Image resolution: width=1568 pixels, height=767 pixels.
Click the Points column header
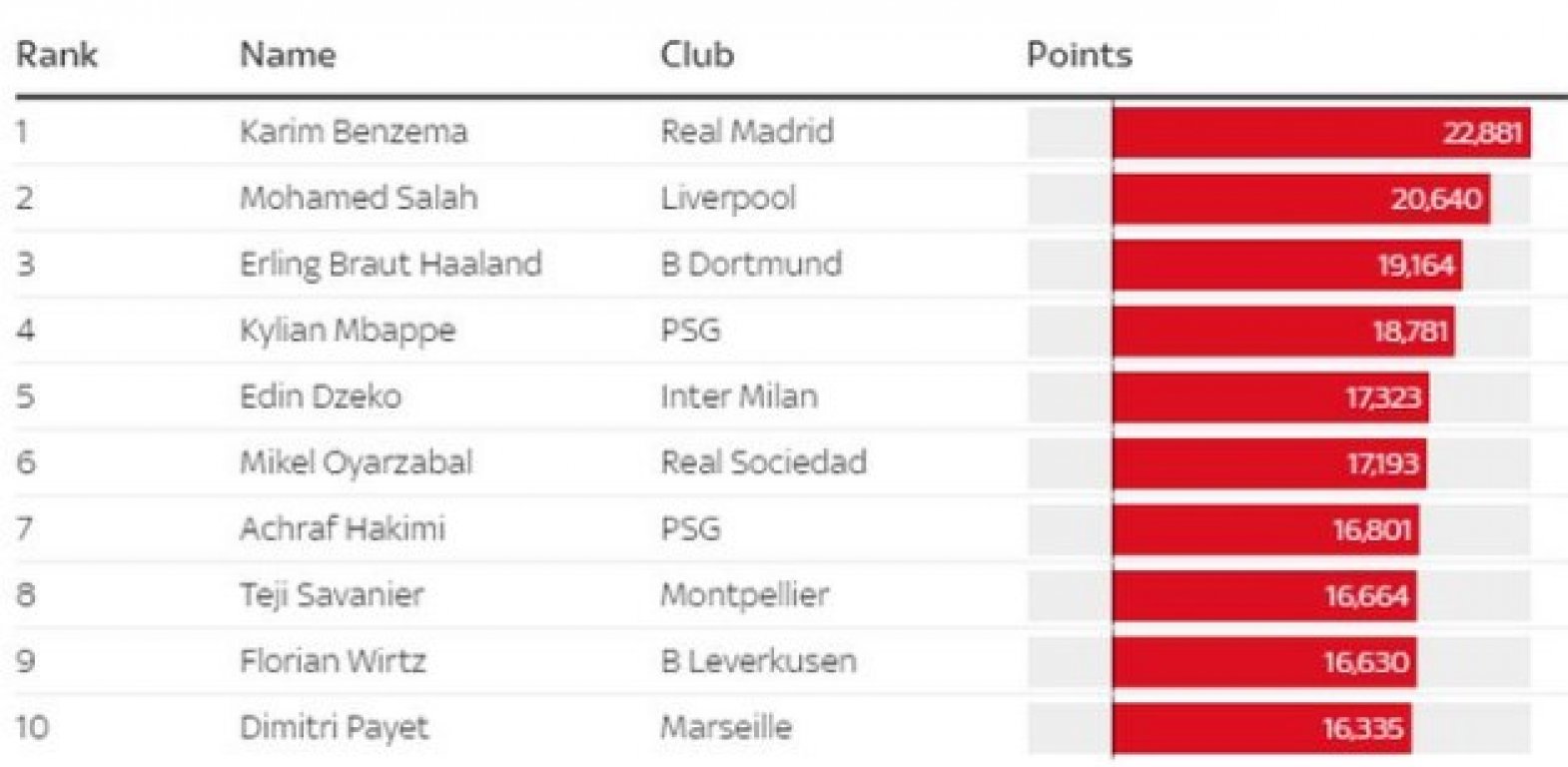click(1080, 54)
